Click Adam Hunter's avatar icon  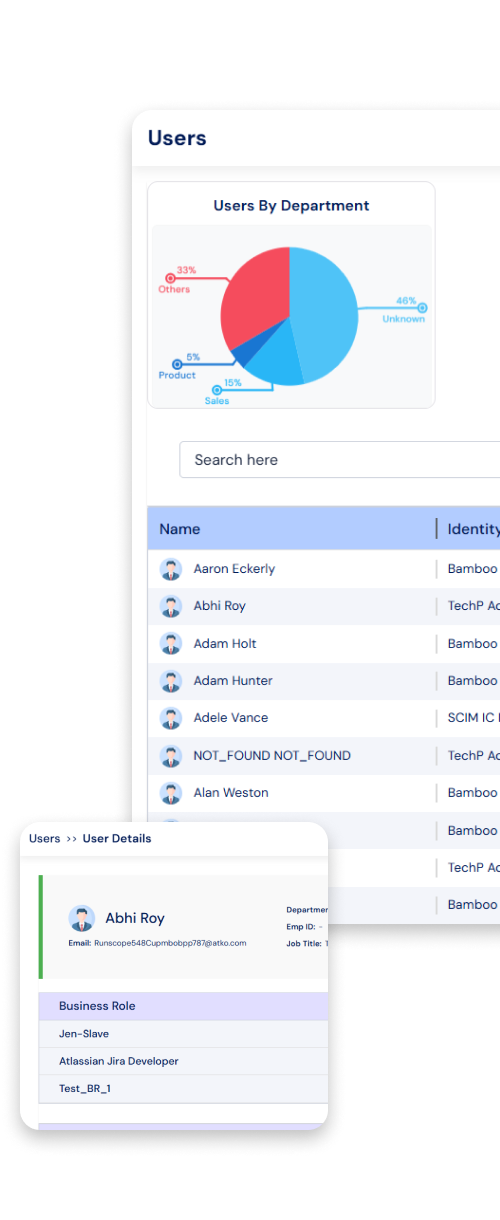171,681
